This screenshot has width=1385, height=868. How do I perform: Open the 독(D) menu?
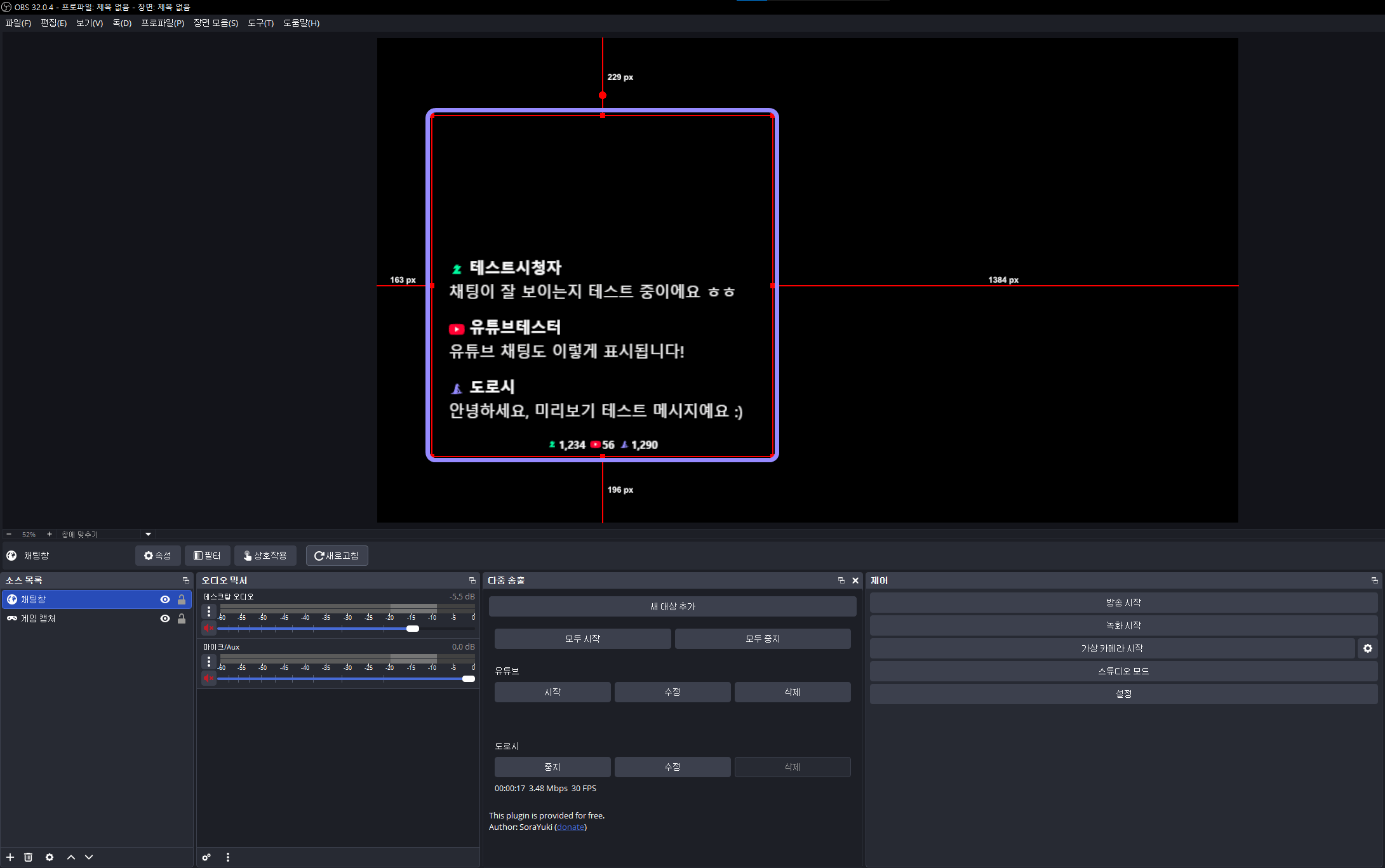pyautogui.click(x=122, y=23)
